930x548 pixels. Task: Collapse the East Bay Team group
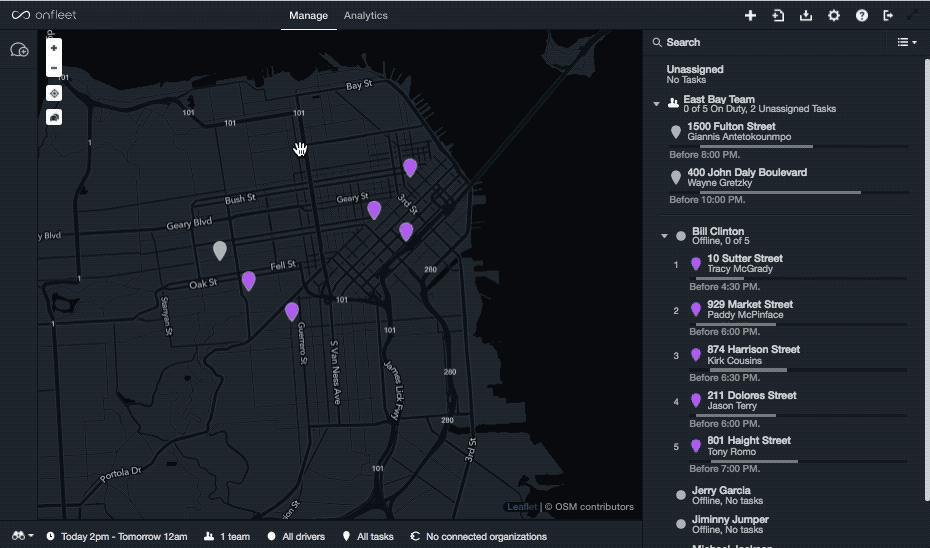(657, 103)
